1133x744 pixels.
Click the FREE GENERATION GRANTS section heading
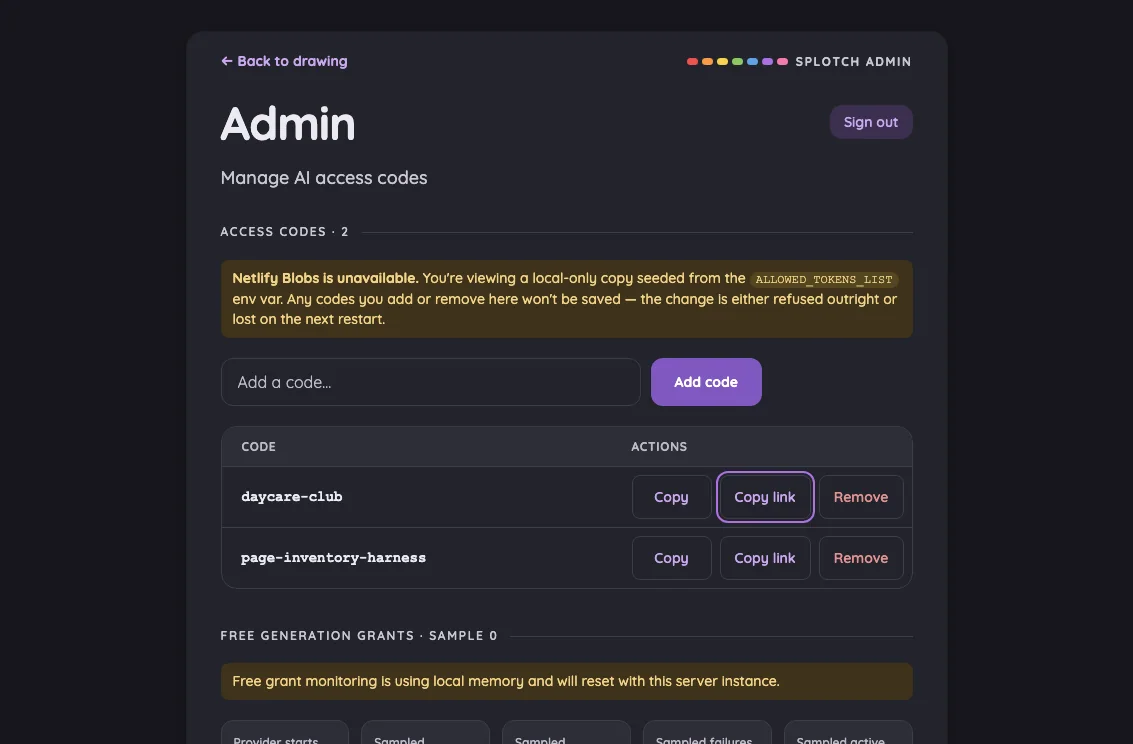coord(358,636)
